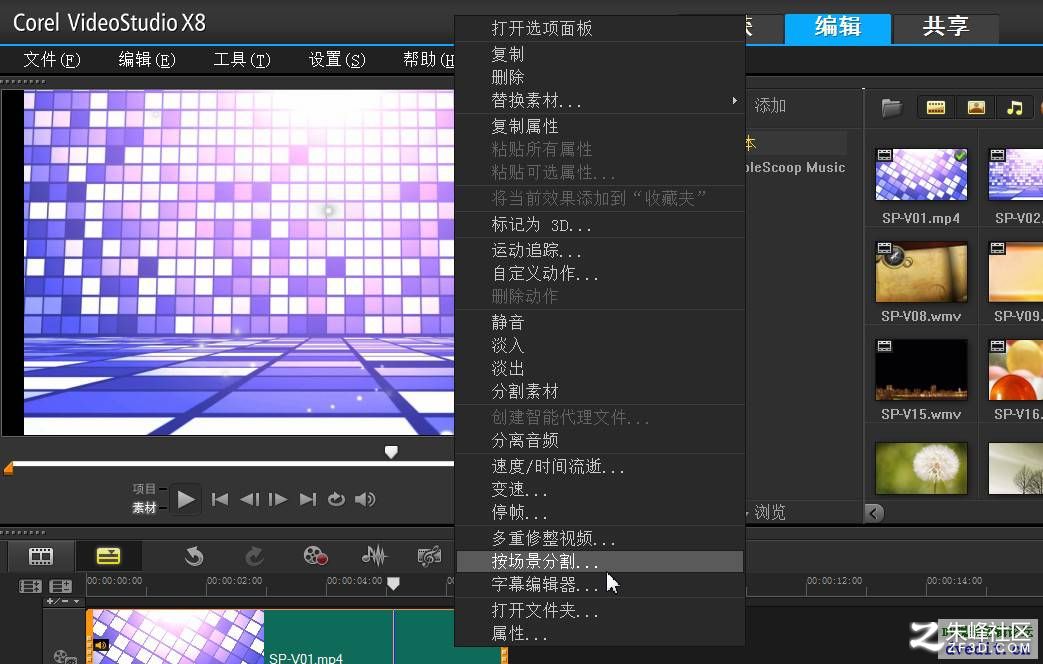This screenshot has height=664, width=1043.
Task: Jump to the start of the clip
Action: click(x=220, y=499)
